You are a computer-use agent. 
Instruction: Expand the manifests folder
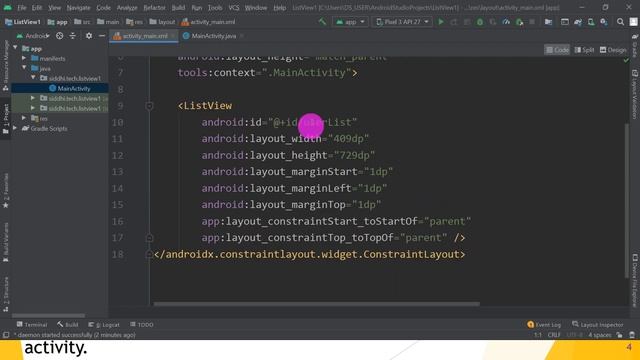[24, 58]
